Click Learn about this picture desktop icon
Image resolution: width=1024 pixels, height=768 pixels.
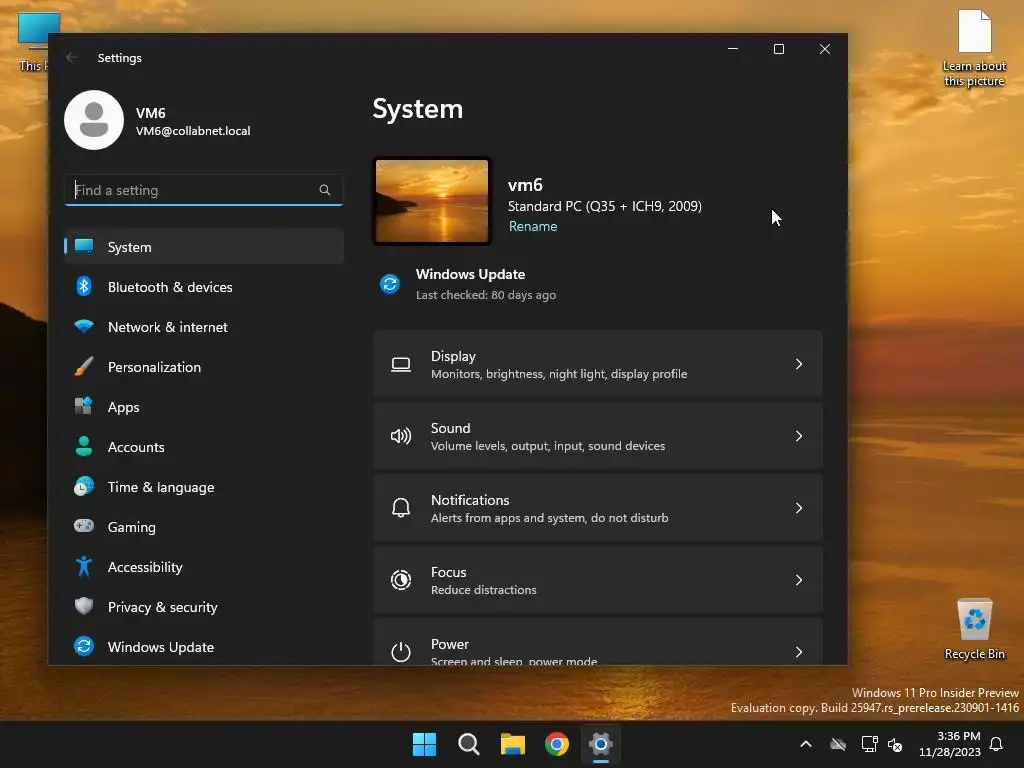pos(974,48)
